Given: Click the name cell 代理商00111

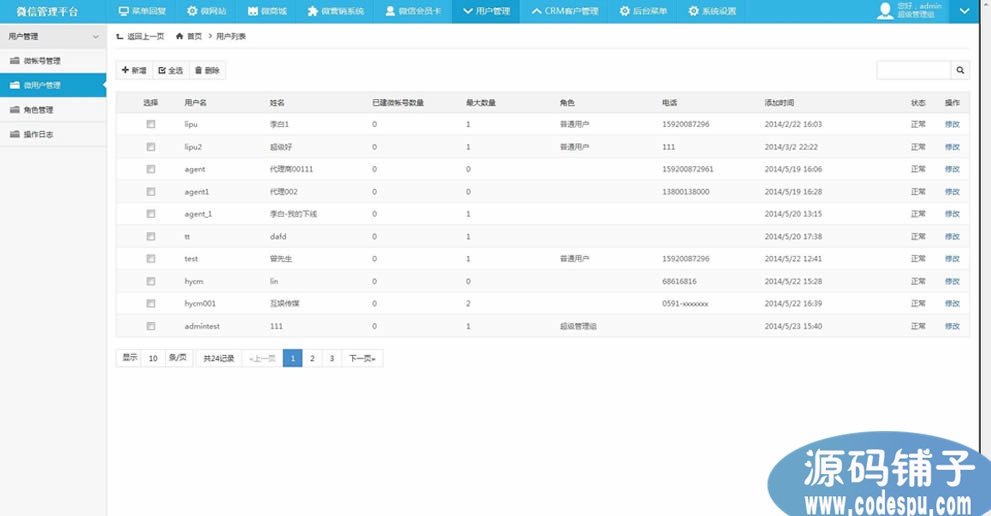Looking at the screenshot, I should [x=291, y=169].
